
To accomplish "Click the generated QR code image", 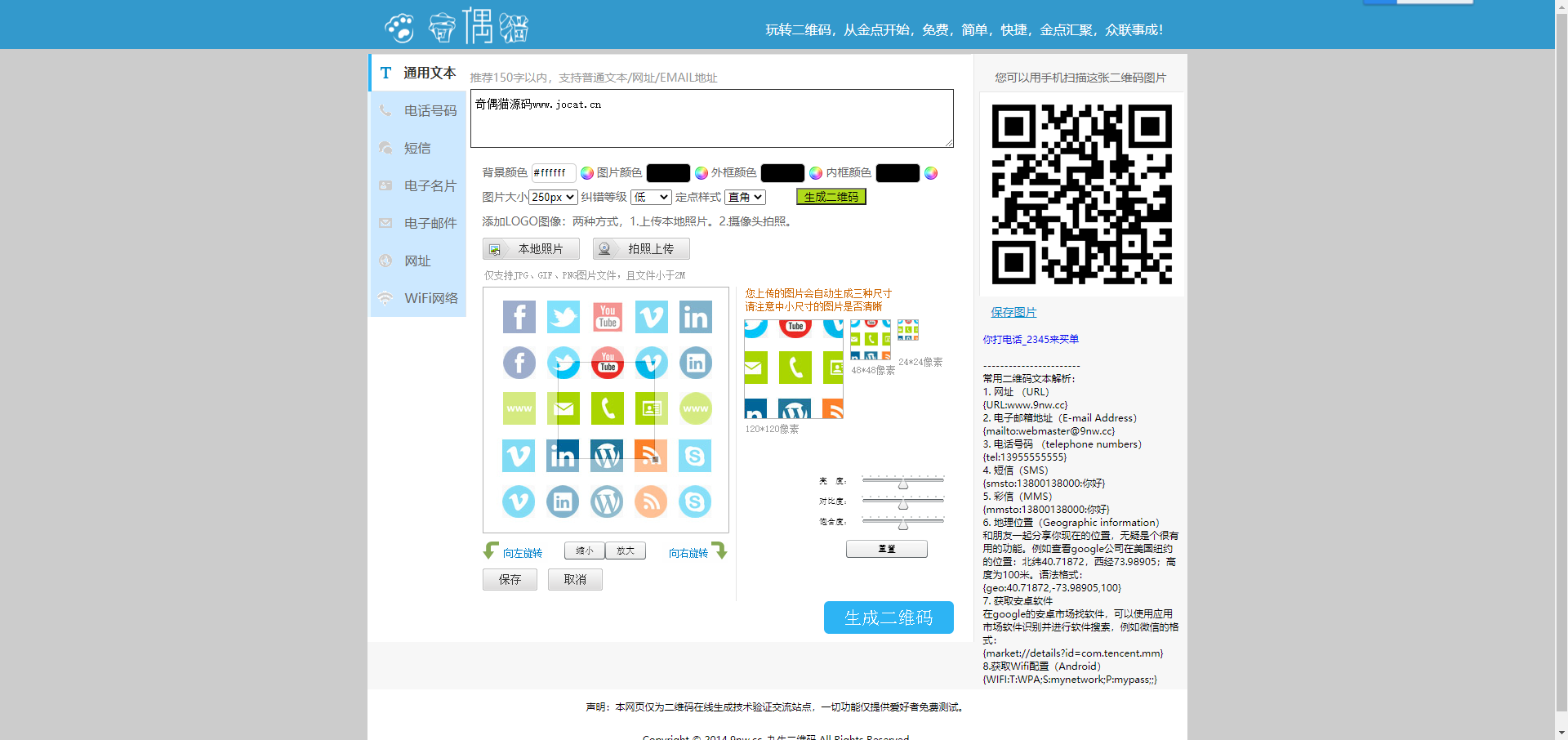I will [1081, 194].
